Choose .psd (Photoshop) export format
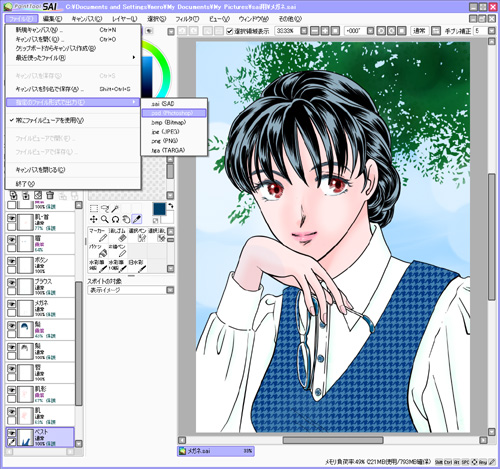 [x=174, y=113]
